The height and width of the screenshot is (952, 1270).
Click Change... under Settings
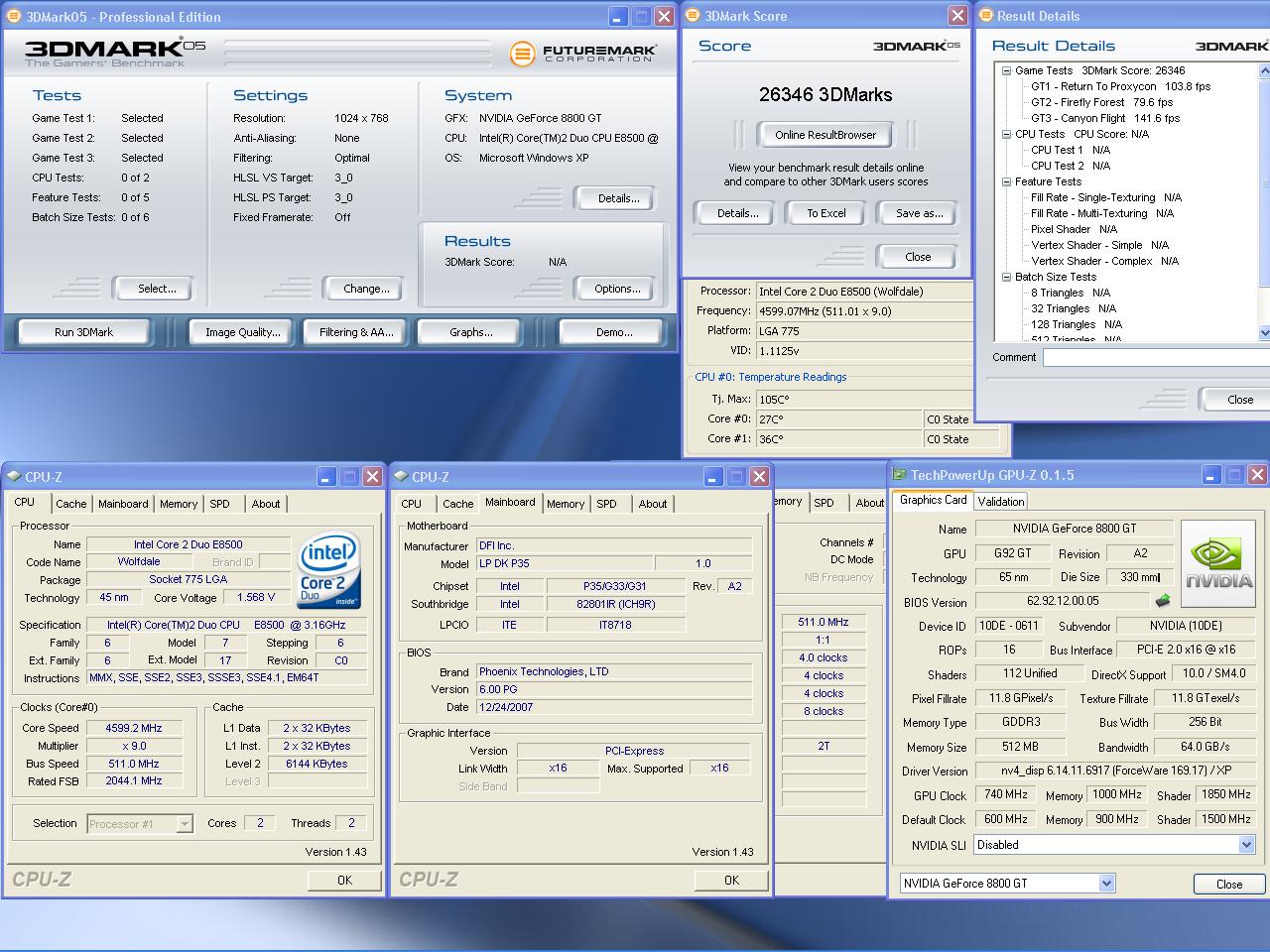pos(366,289)
